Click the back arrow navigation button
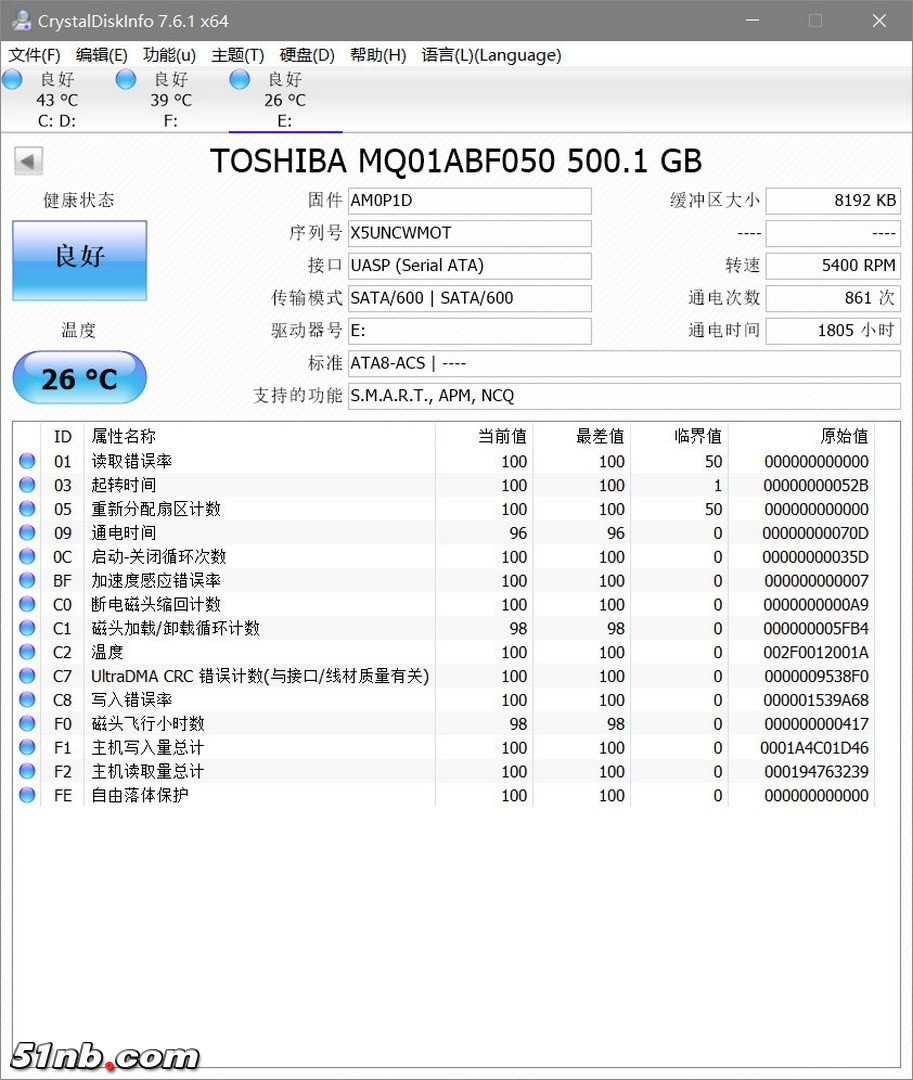913x1080 pixels. coord(28,160)
